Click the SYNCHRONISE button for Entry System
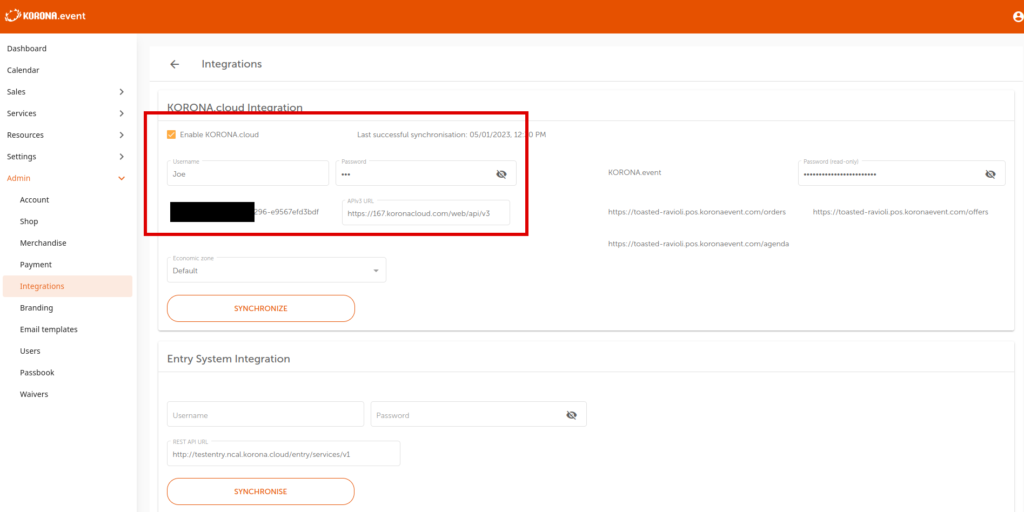The image size is (1024, 512). (261, 491)
